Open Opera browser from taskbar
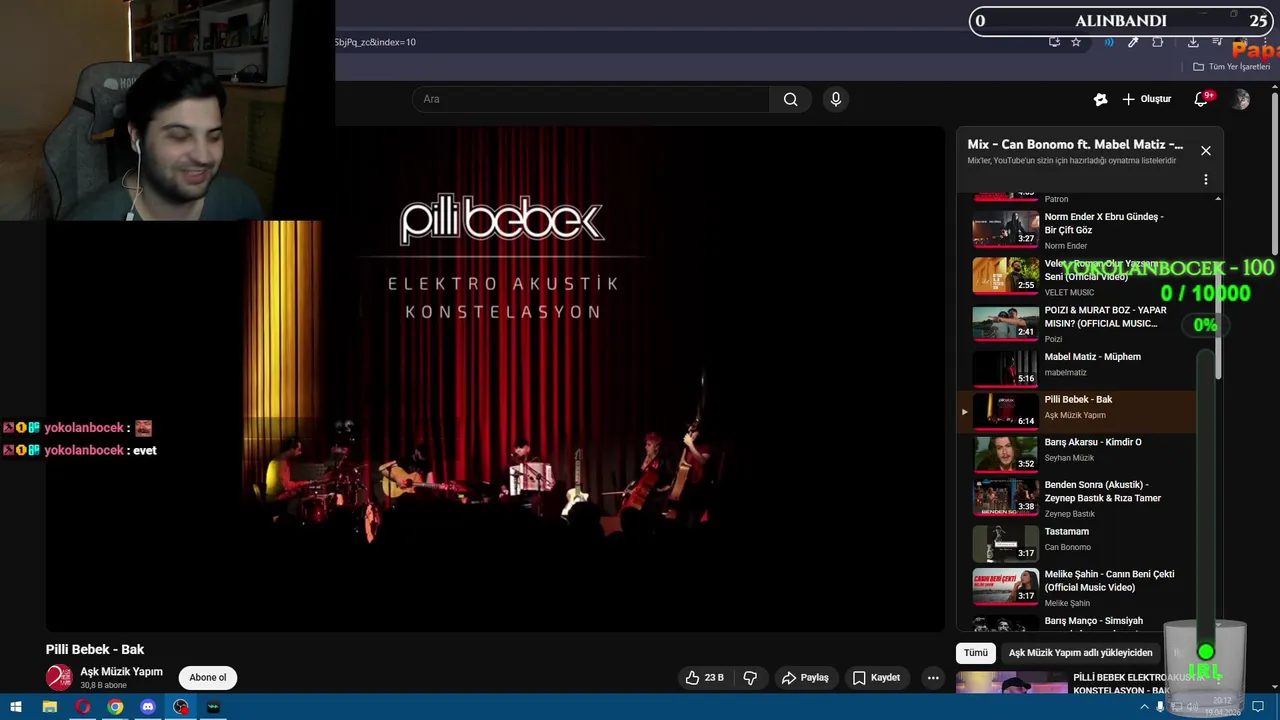The width and height of the screenshot is (1280, 720). pyautogui.click(x=83, y=707)
